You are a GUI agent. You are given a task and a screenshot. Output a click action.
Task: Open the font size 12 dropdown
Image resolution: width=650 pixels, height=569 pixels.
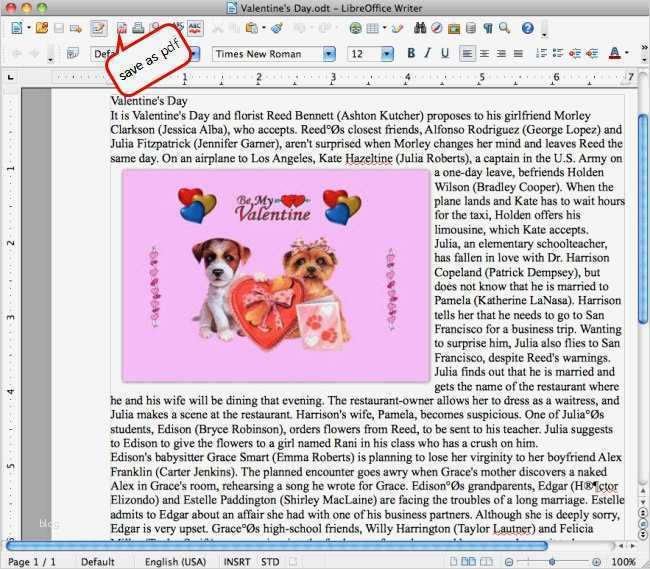coord(386,53)
